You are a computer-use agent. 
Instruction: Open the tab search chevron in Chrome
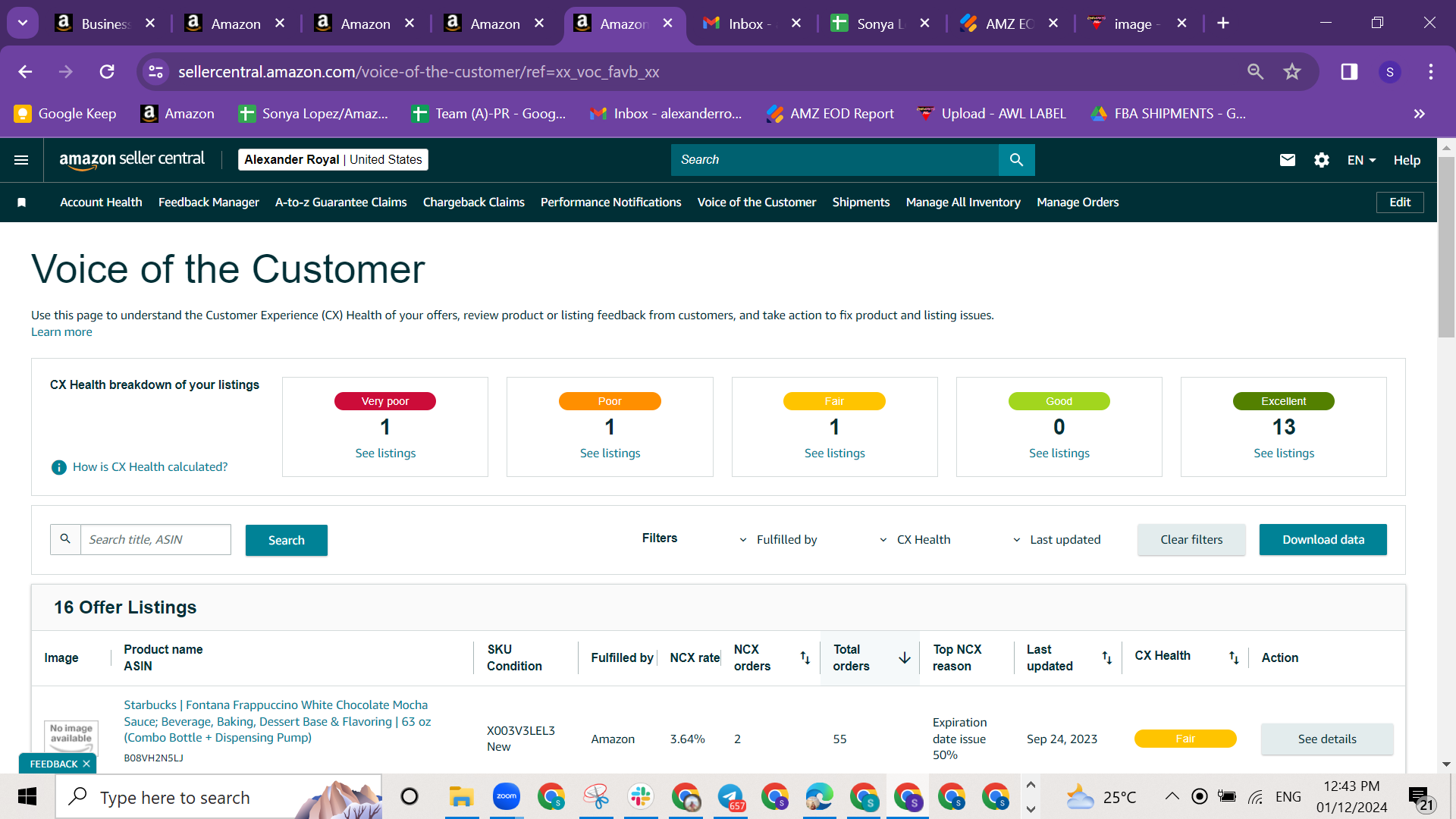click(23, 23)
